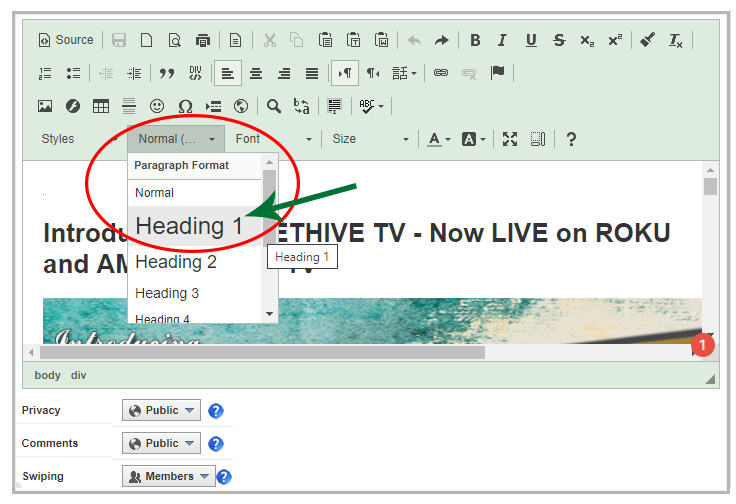Select Heading 3 in format list

pyautogui.click(x=194, y=293)
